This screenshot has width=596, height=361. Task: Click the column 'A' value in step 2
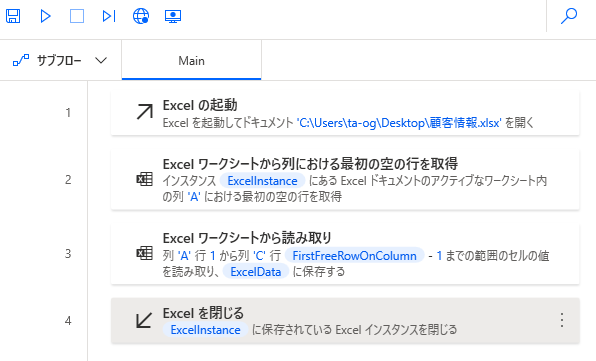pyautogui.click(x=193, y=196)
